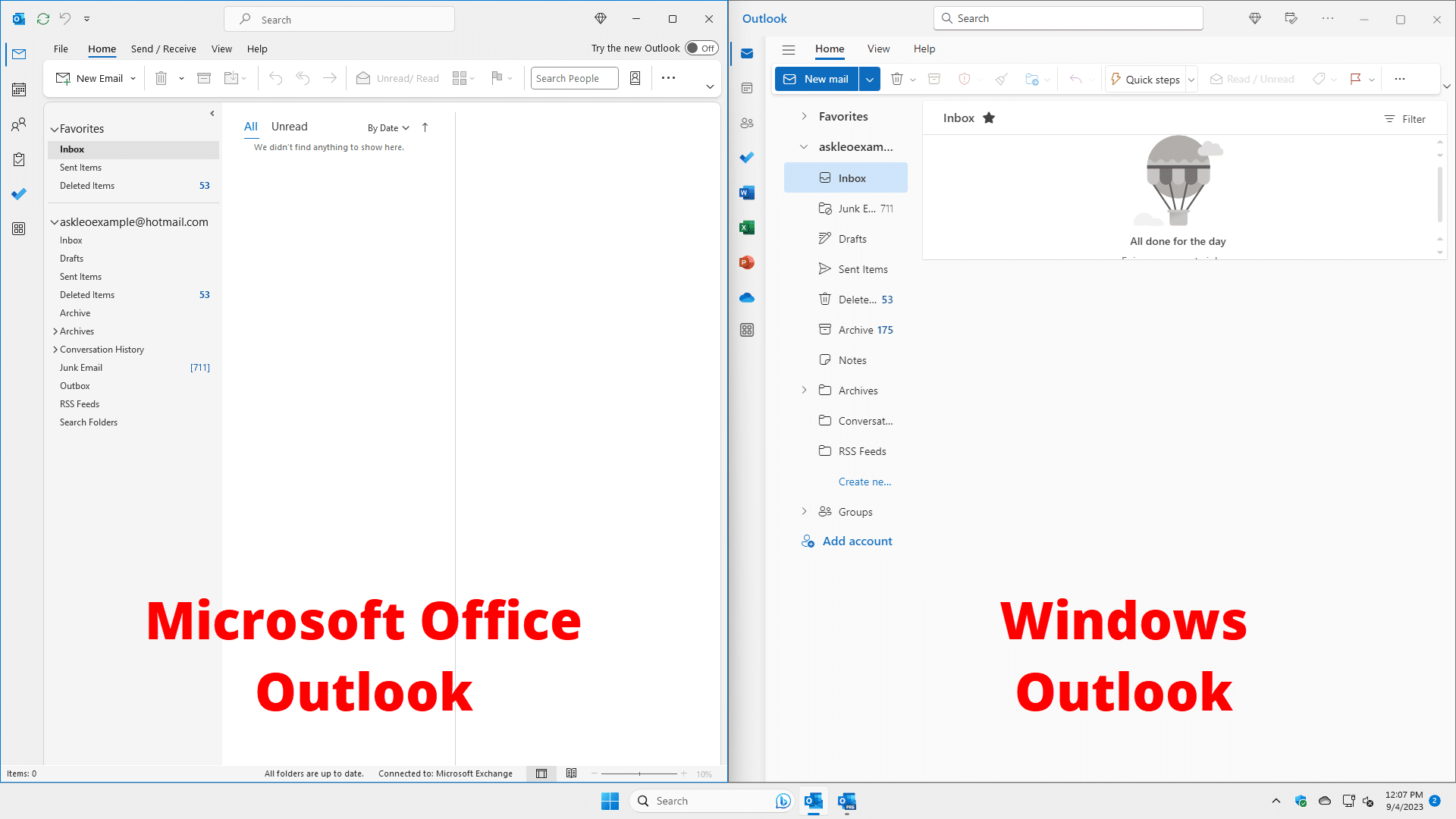The height and width of the screenshot is (819, 1456).
Task: Click New mail button in Windows Outlook
Action: (x=816, y=79)
